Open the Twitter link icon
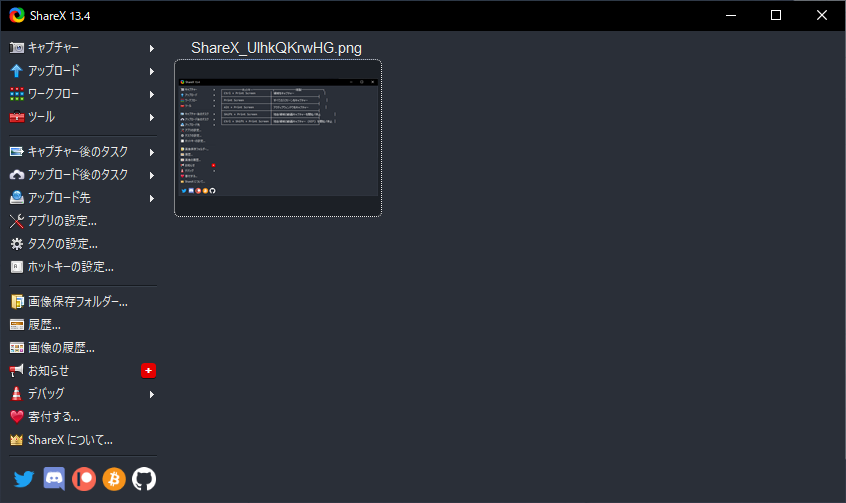Viewport: 846px width, 503px height. click(x=24, y=479)
